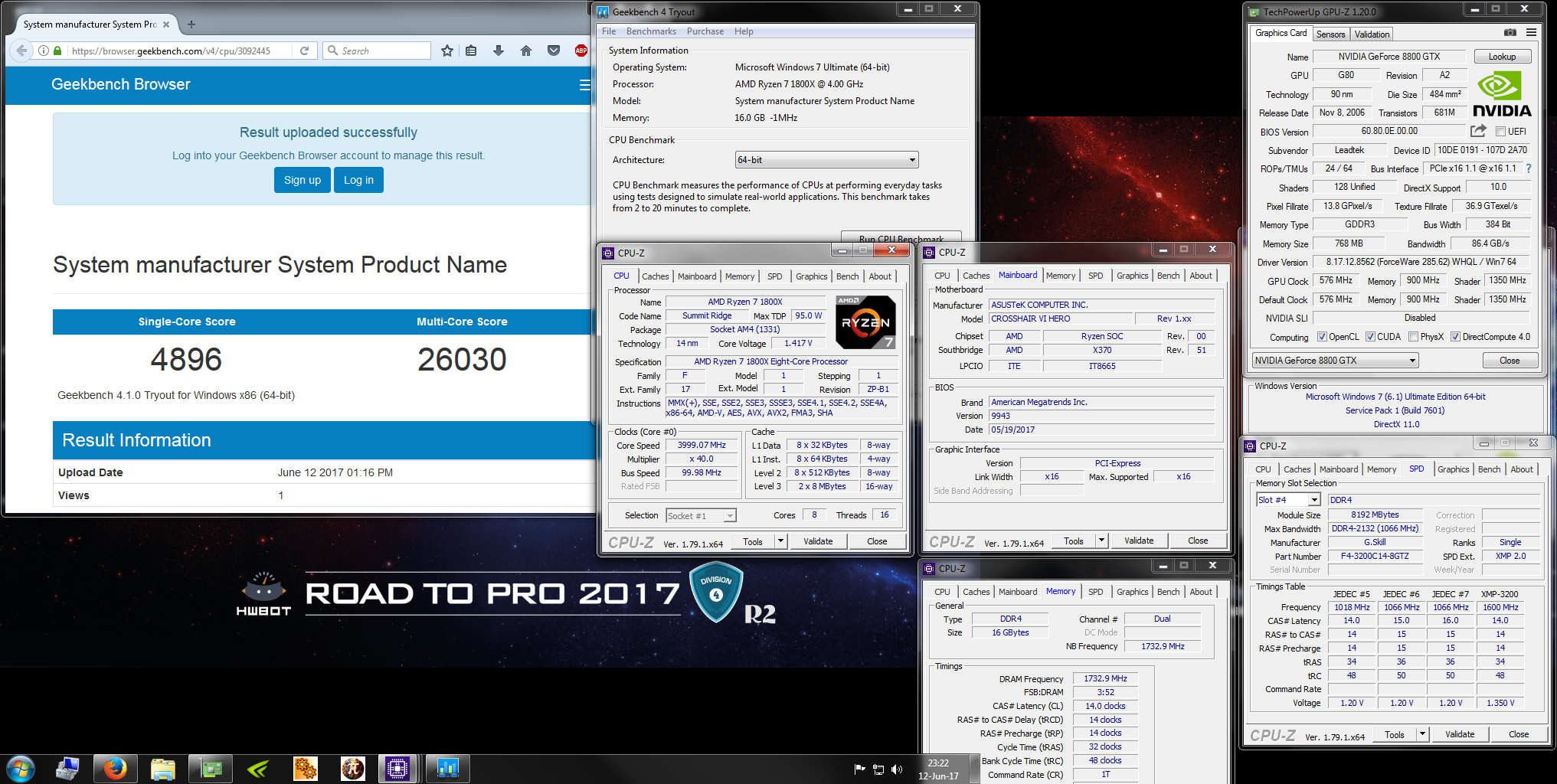
Task: Open the Slot #4 memory slot dropdown
Action: pos(1289,500)
